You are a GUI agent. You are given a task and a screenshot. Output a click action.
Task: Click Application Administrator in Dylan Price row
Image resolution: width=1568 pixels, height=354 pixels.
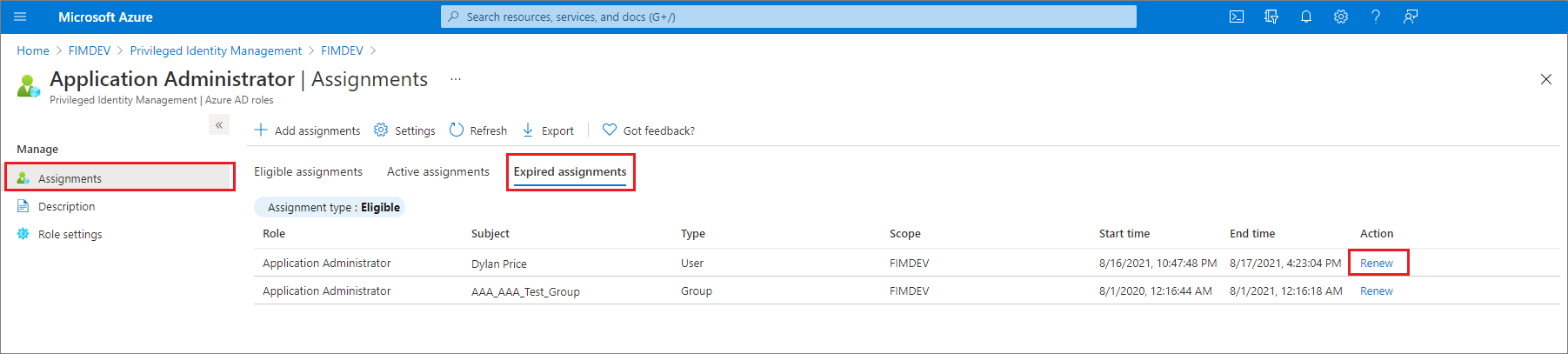tap(327, 263)
